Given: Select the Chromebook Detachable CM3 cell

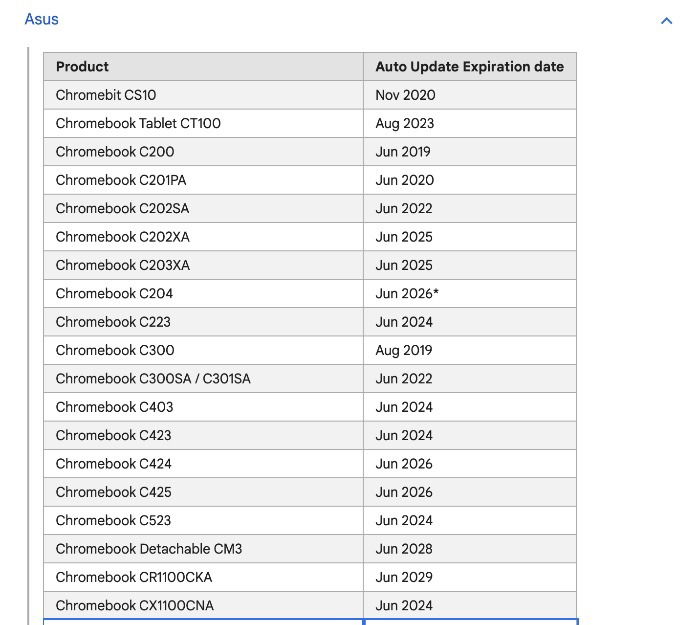Looking at the screenshot, I should click(x=149, y=549).
